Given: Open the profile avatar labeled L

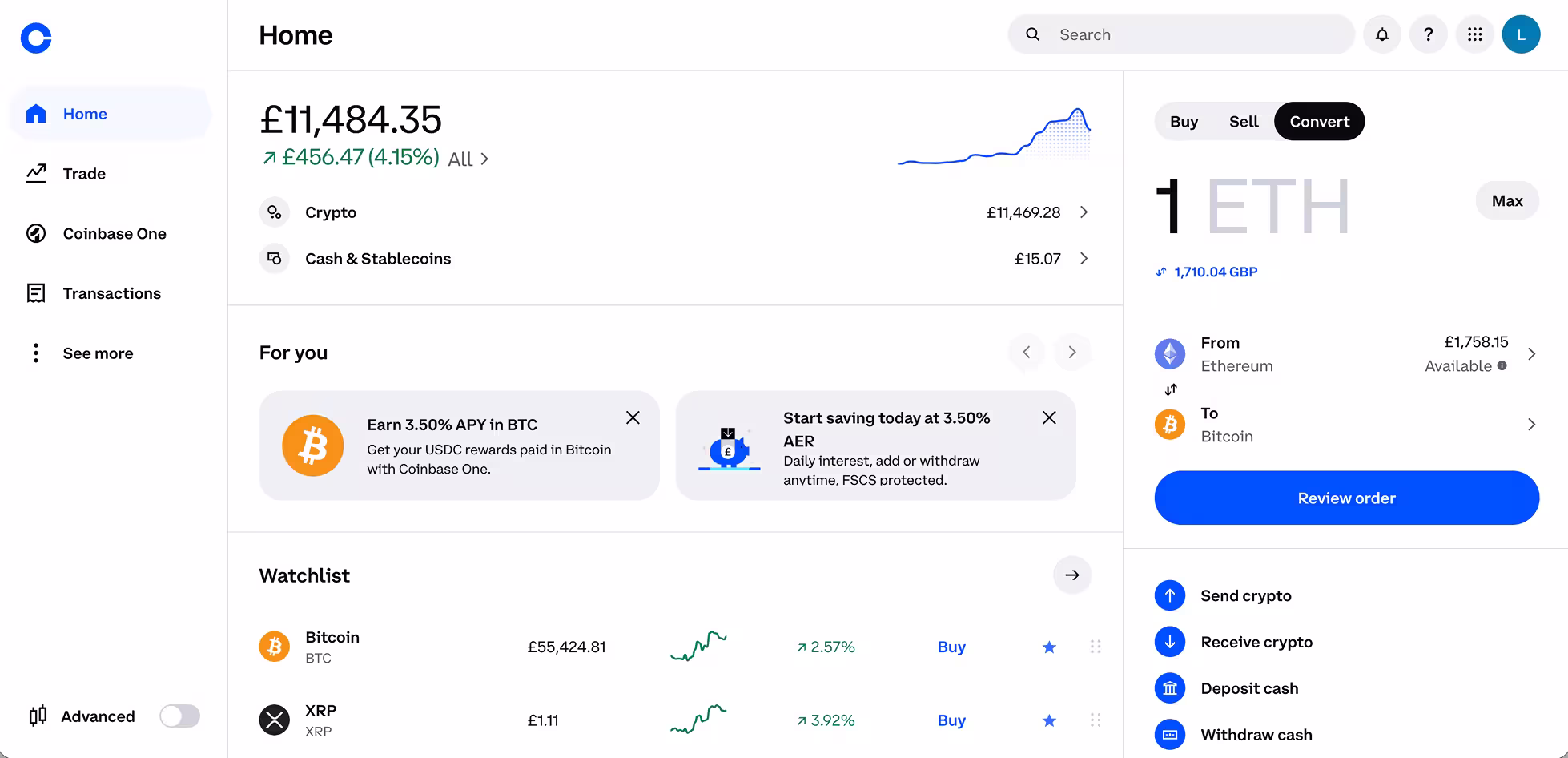Looking at the screenshot, I should point(1522,34).
